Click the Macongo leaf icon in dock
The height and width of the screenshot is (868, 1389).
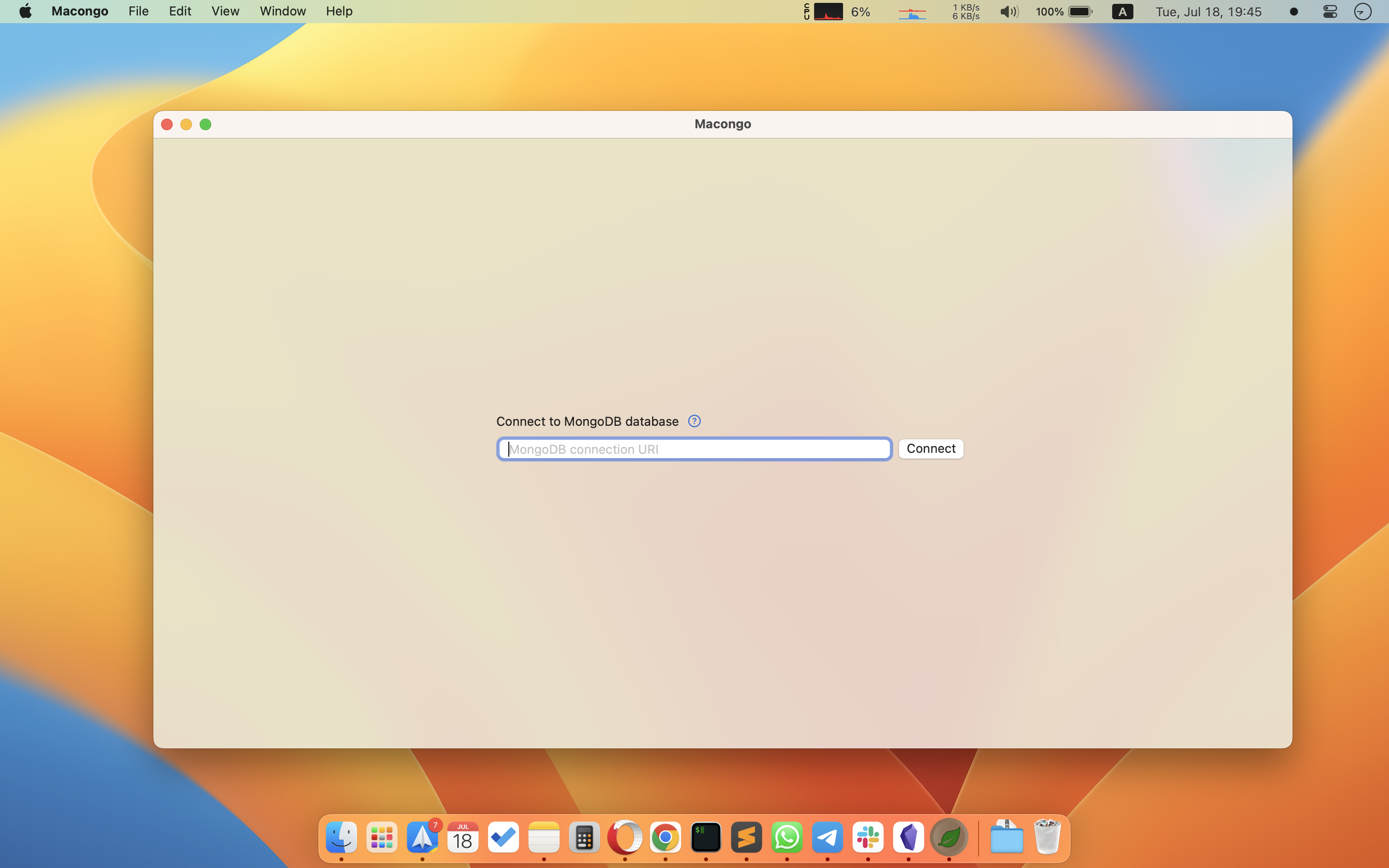click(949, 838)
